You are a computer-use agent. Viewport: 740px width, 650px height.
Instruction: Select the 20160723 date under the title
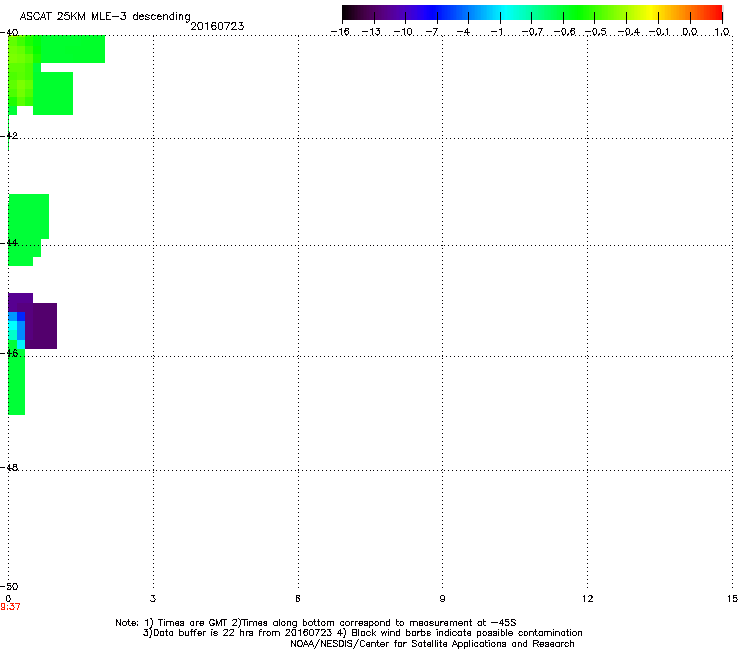coord(217,26)
